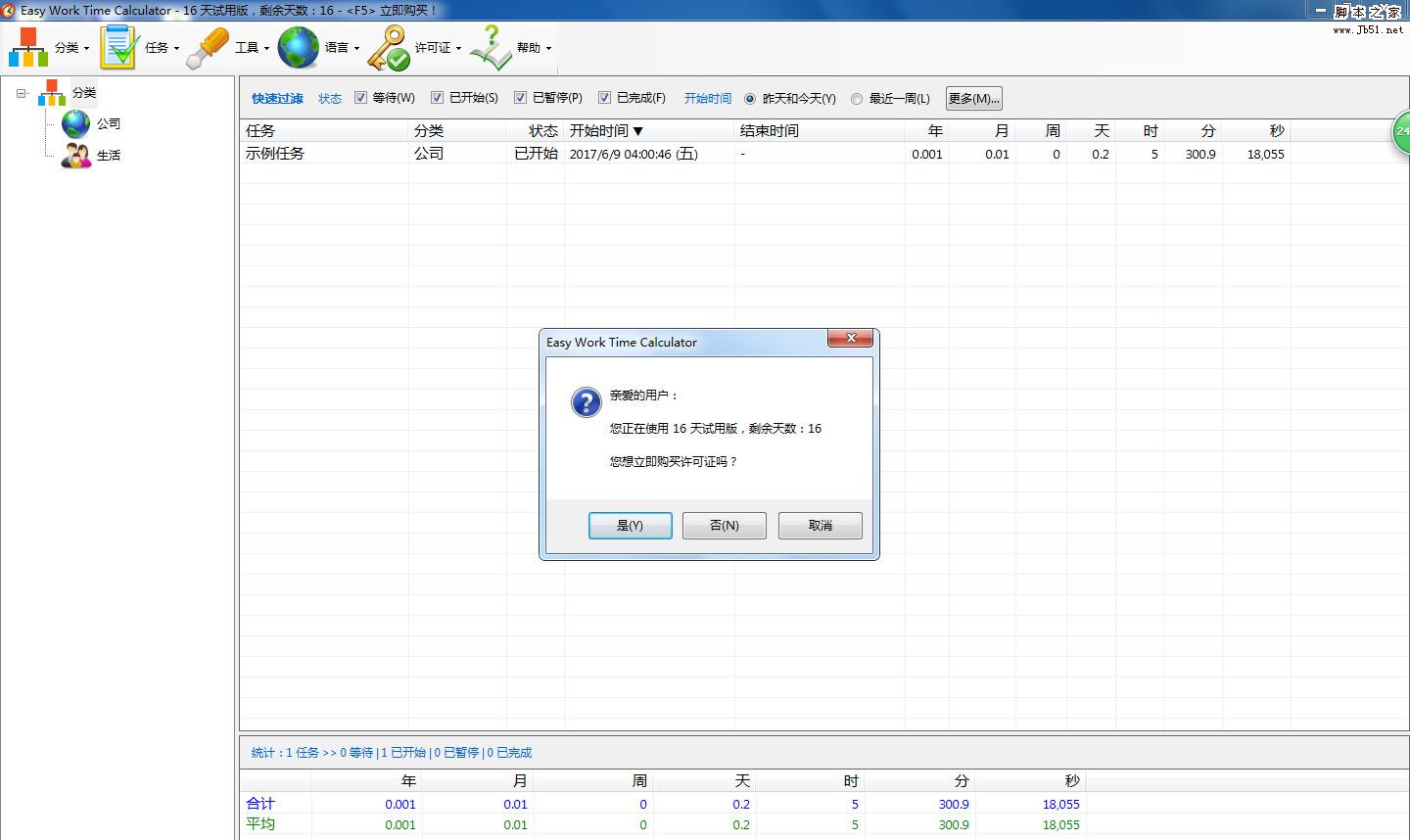This screenshot has height=840, width=1410.
Task: Select the 昨天和今天(Y) radio button
Action: coord(751,99)
